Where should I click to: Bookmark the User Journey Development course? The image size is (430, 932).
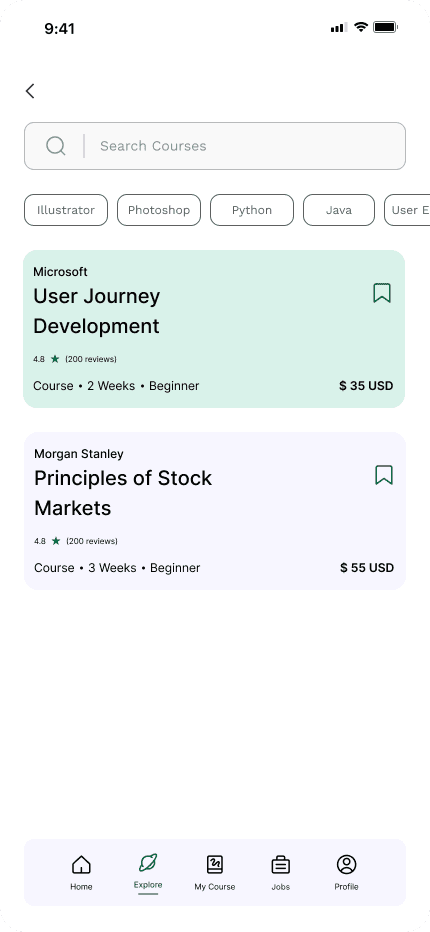pyautogui.click(x=382, y=293)
